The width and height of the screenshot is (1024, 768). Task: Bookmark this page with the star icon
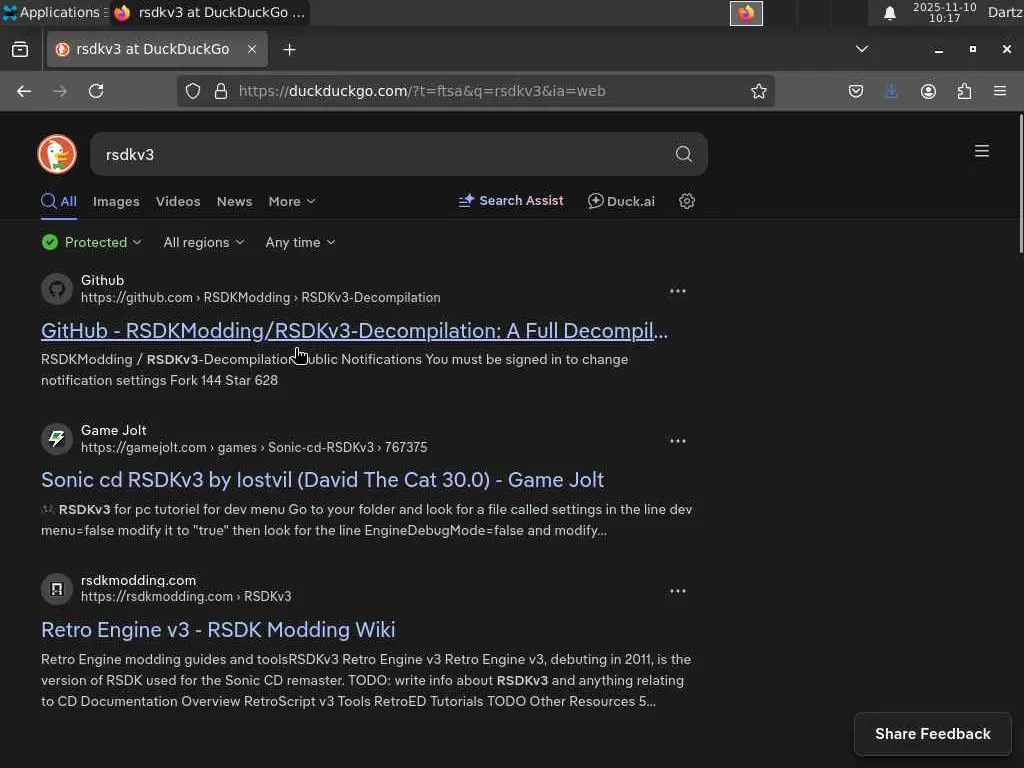(x=759, y=91)
